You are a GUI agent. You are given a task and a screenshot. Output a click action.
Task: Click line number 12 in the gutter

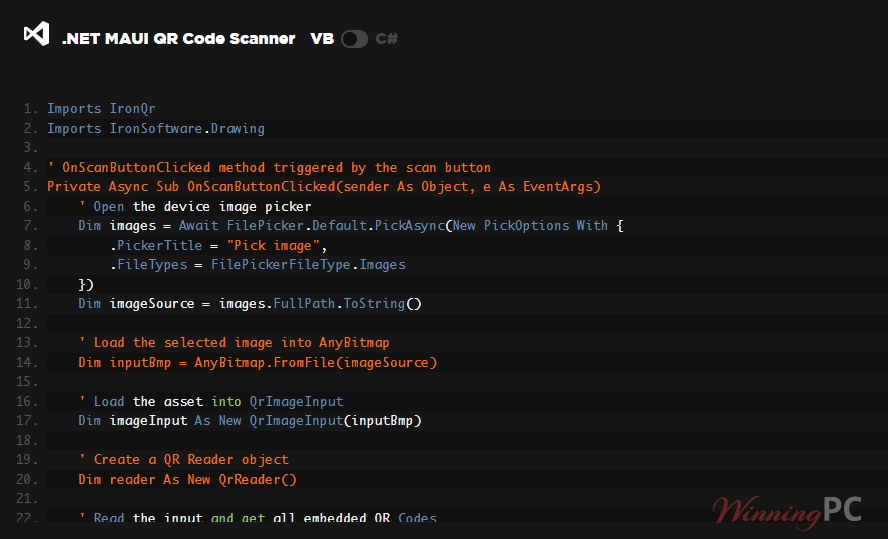27,323
